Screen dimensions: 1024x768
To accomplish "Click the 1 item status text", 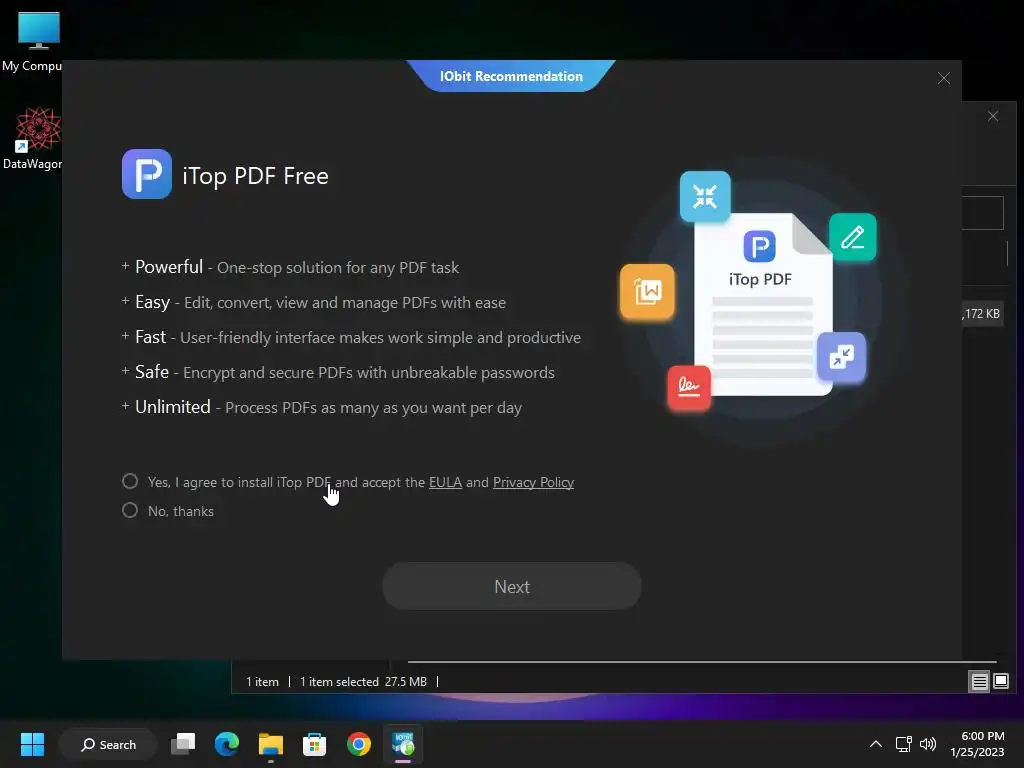I will 262,681.
